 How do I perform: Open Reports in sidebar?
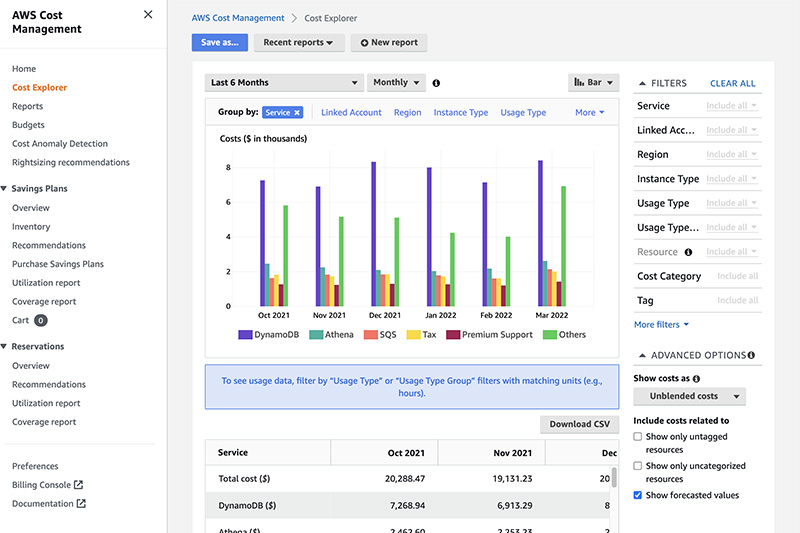pos(28,106)
